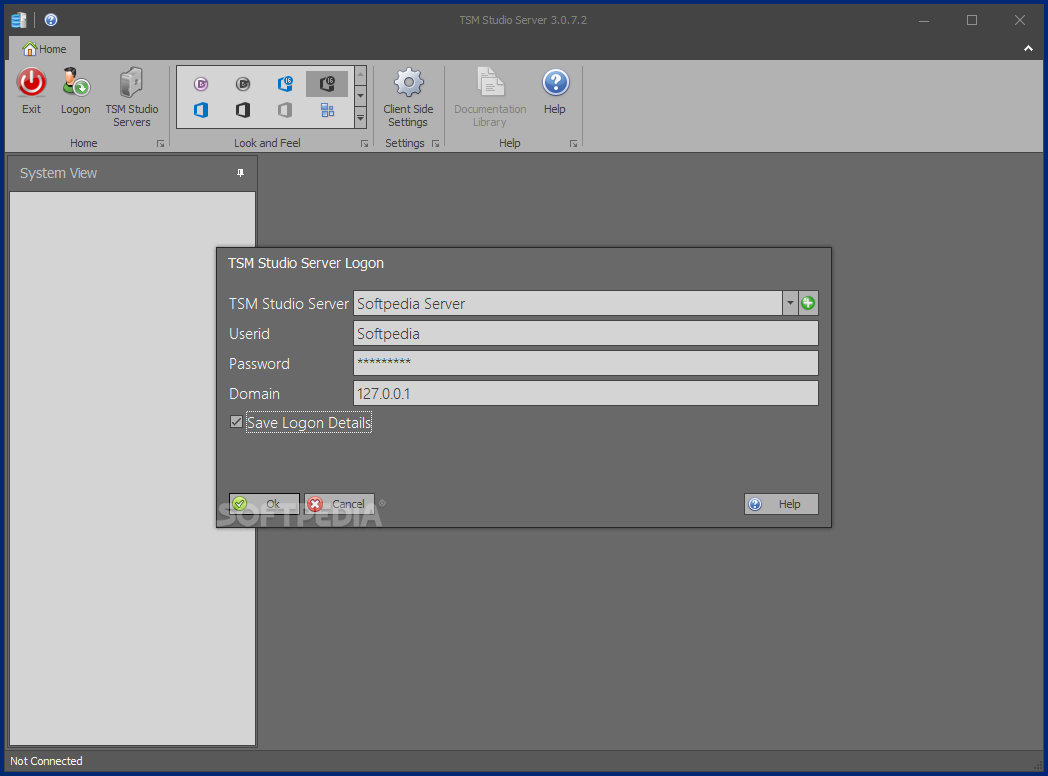Click the red Exit power icon

[31, 83]
